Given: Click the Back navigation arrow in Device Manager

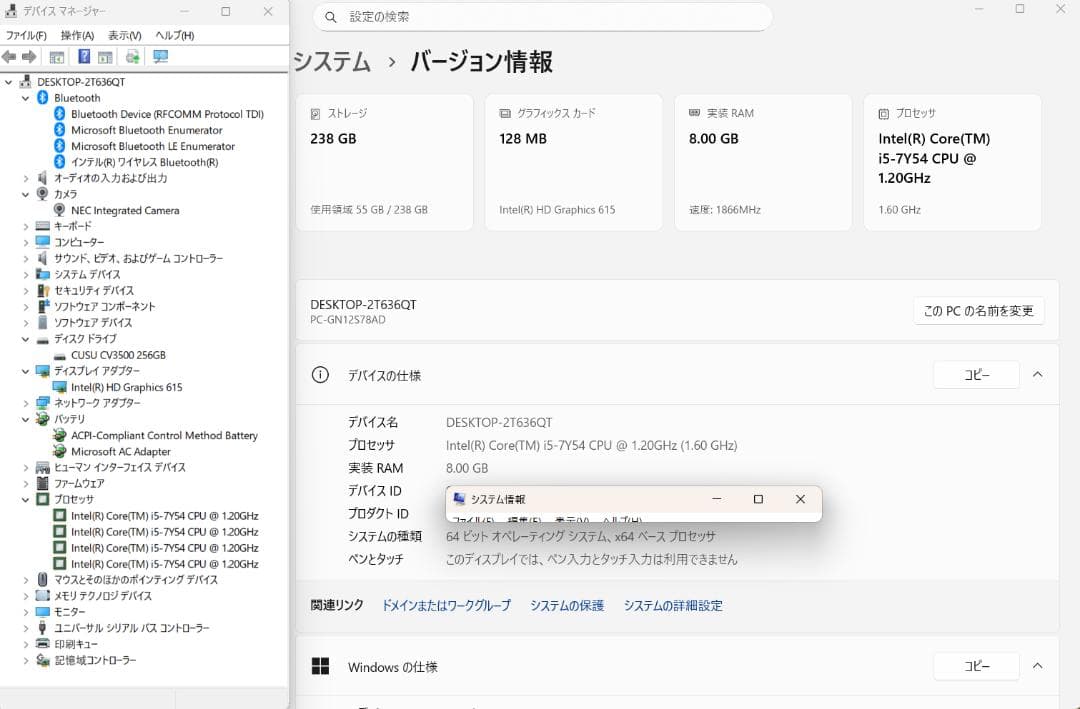Looking at the screenshot, I should tap(8, 56).
